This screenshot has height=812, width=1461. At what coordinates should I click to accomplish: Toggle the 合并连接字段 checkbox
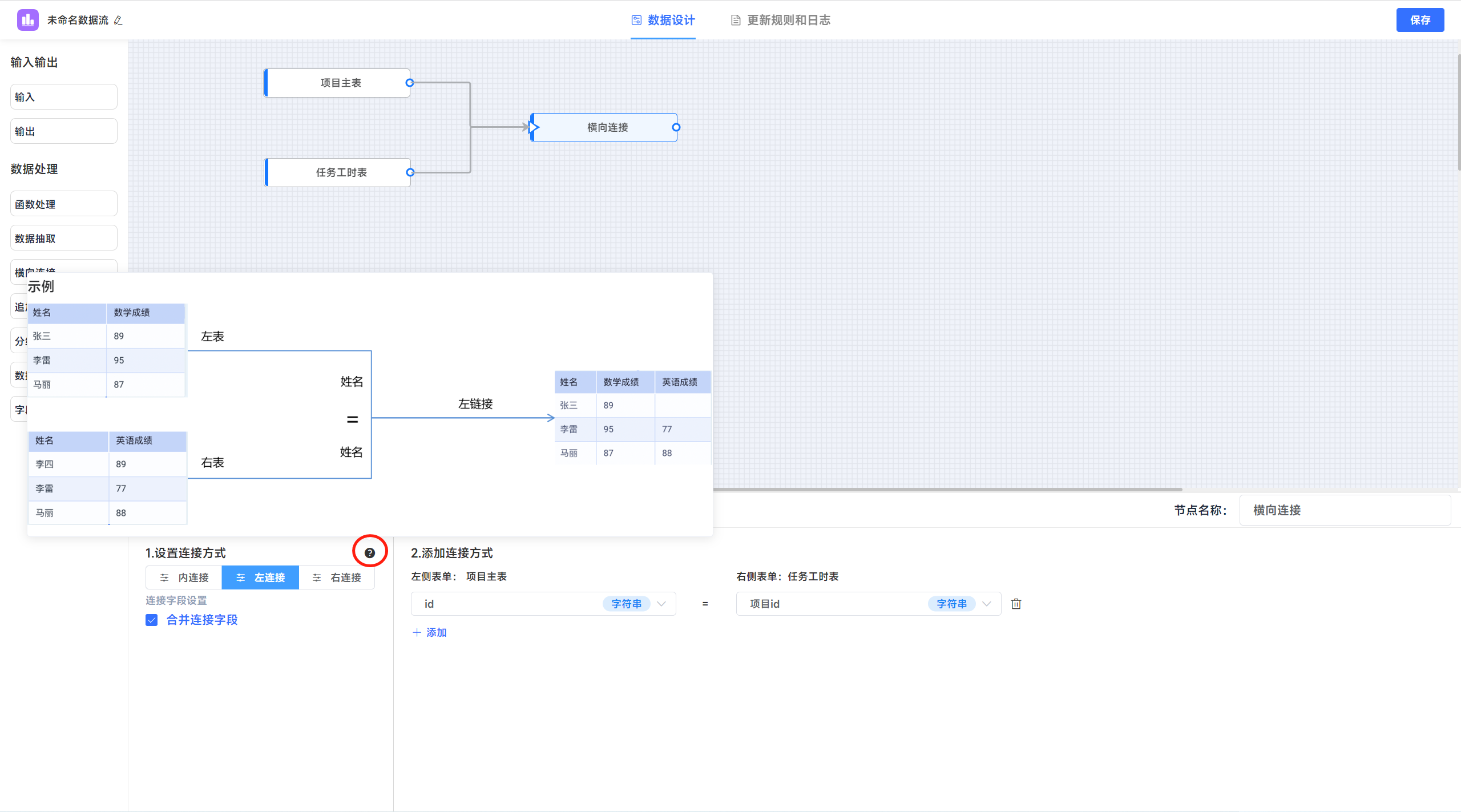(x=151, y=620)
